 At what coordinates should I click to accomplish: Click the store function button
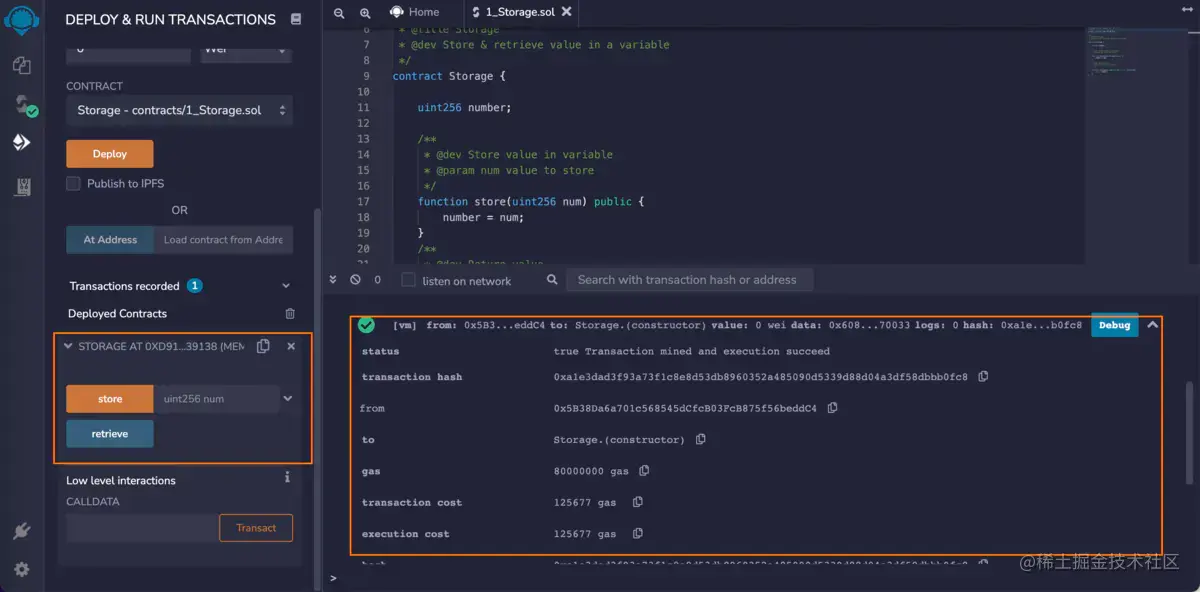(110, 399)
